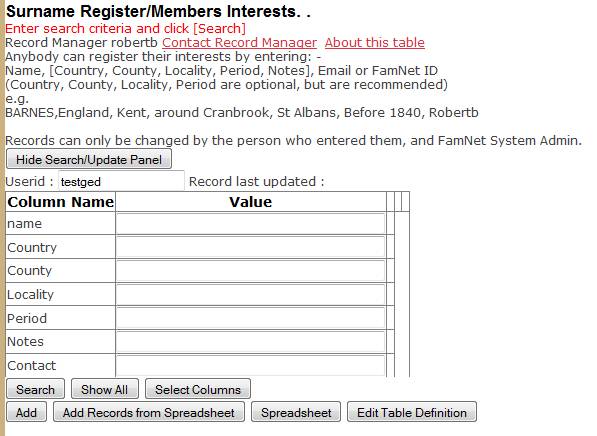This screenshot has height=436, width=597.
Task: Select the Country value field
Action: point(251,247)
